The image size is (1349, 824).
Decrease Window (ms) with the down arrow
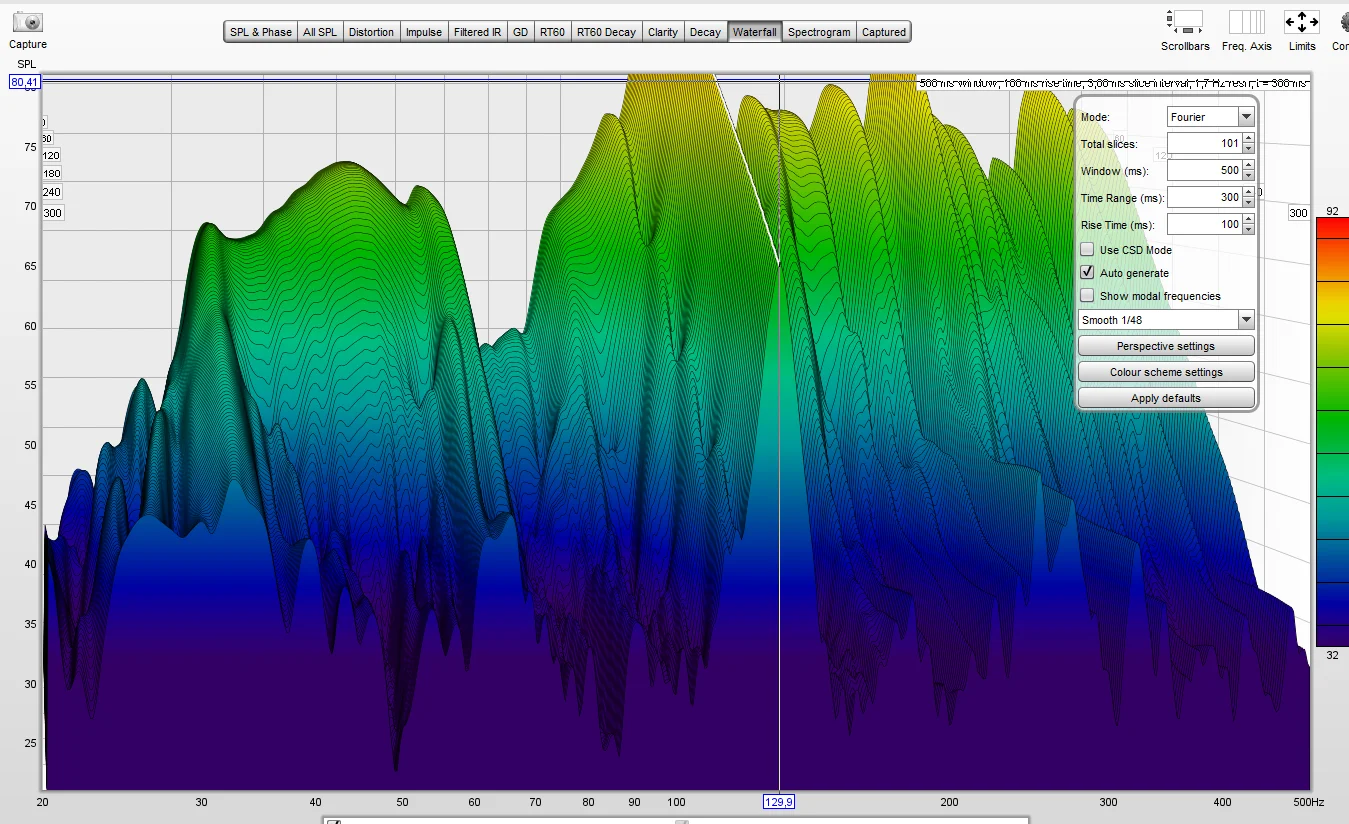point(1248,176)
